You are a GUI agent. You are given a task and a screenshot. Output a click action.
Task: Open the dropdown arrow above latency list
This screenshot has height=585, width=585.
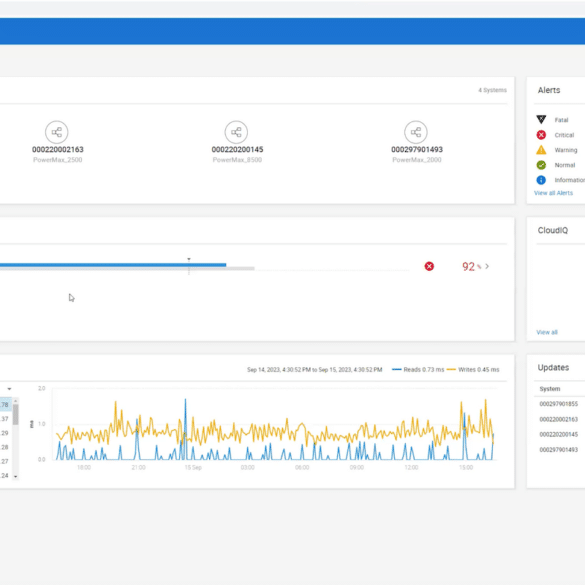pyautogui.click(x=9, y=389)
